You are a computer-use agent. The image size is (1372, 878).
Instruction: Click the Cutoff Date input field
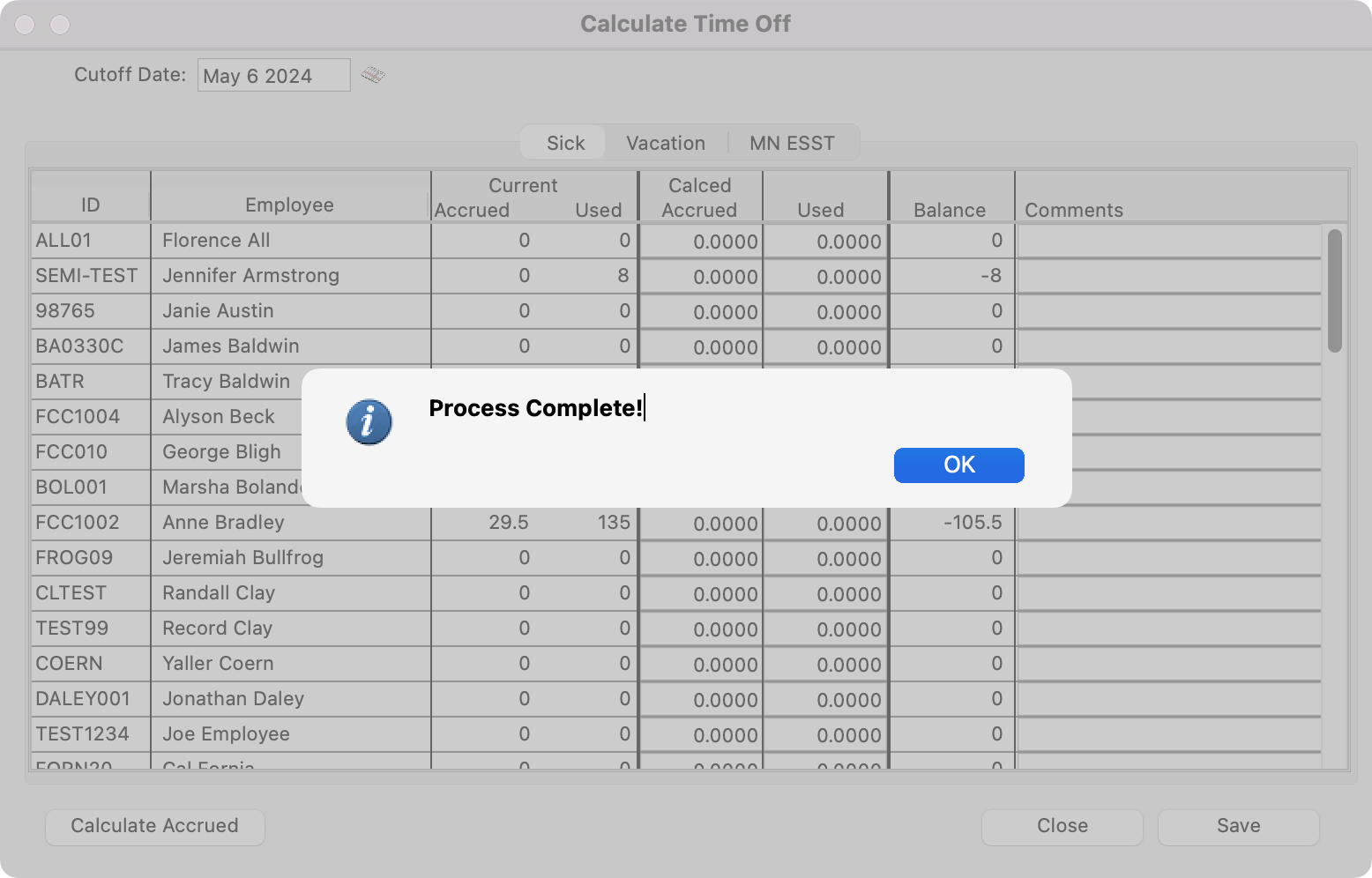(273, 76)
